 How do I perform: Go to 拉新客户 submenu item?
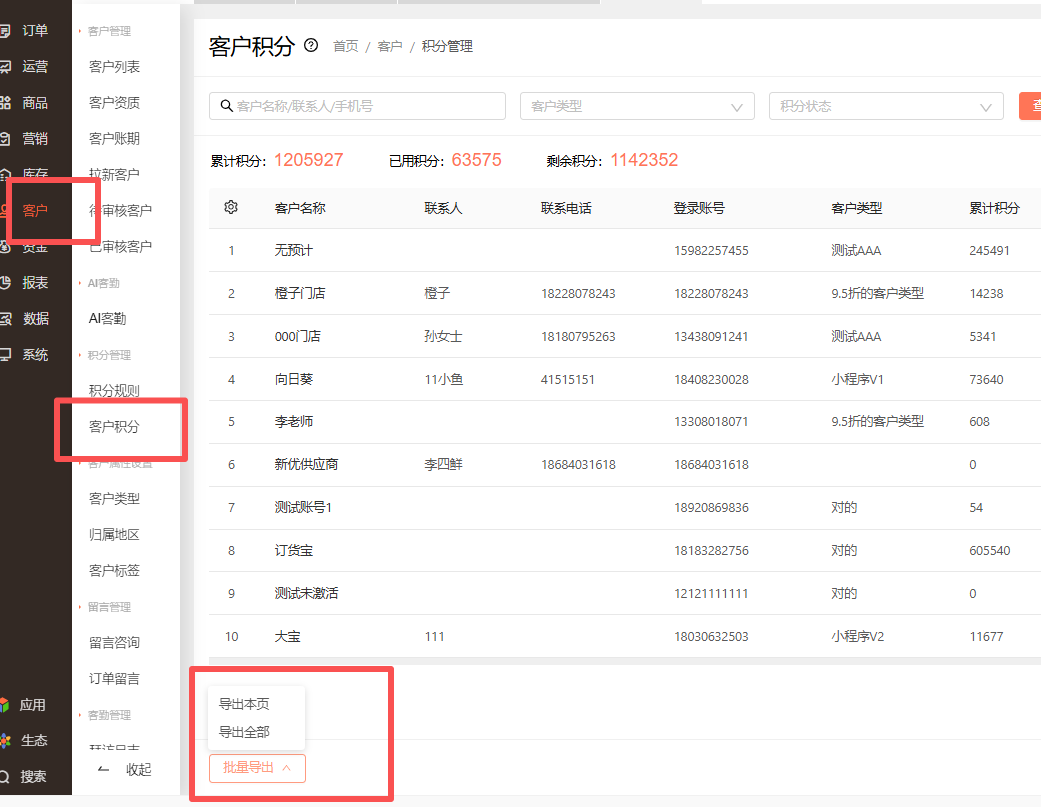click(x=114, y=175)
